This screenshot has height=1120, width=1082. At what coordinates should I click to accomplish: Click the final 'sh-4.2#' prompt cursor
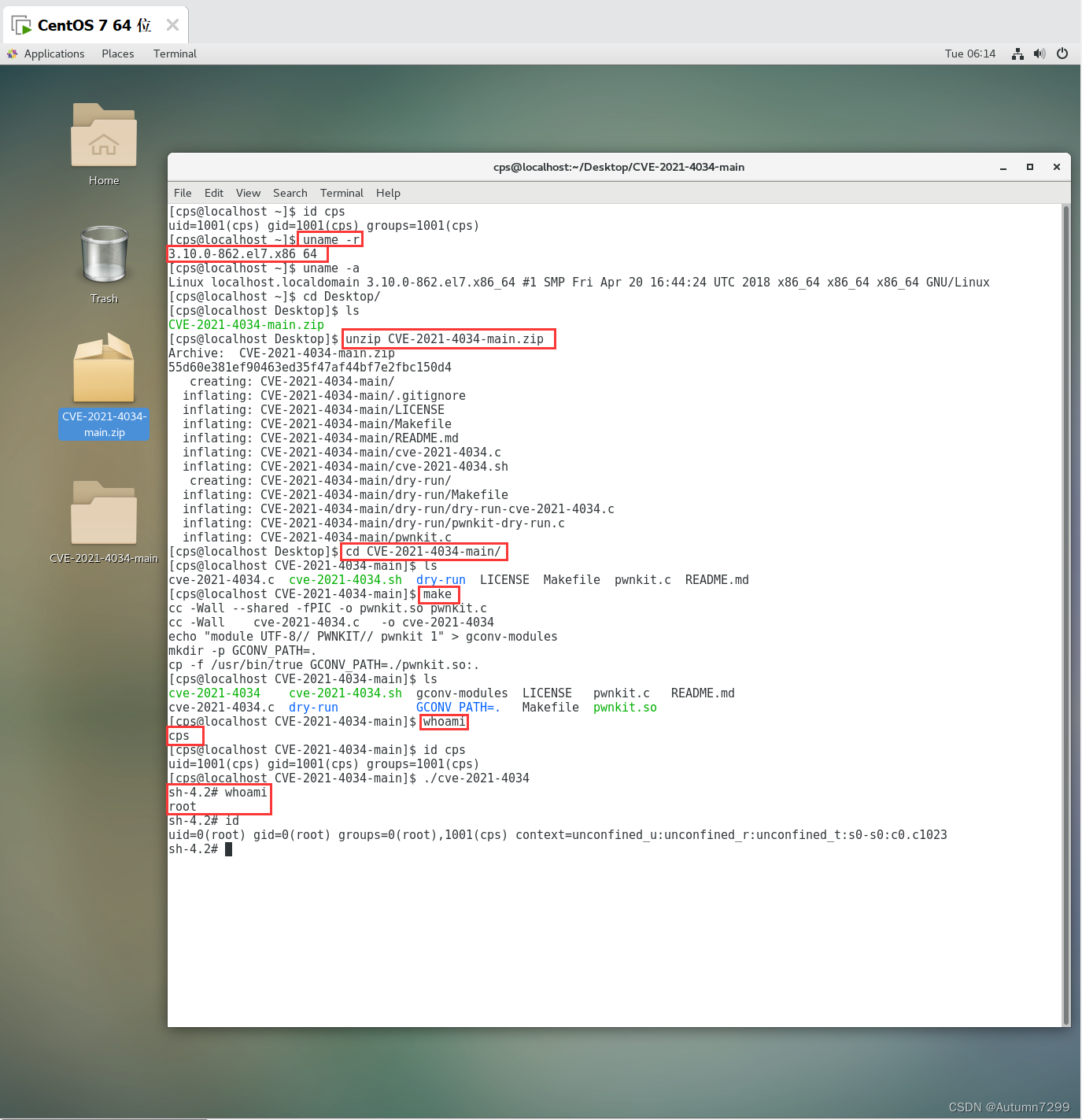point(228,849)
